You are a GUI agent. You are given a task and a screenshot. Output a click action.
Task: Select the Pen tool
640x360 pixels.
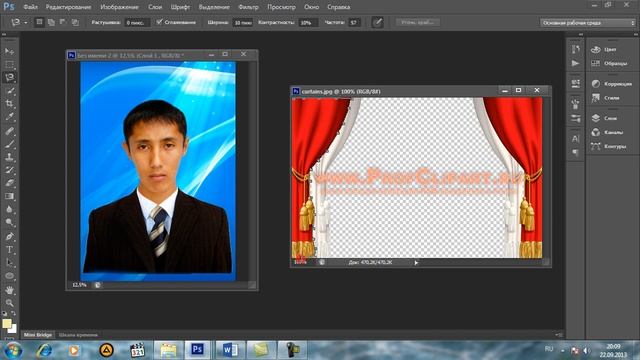pyautogui.click(x=9, y=236)
